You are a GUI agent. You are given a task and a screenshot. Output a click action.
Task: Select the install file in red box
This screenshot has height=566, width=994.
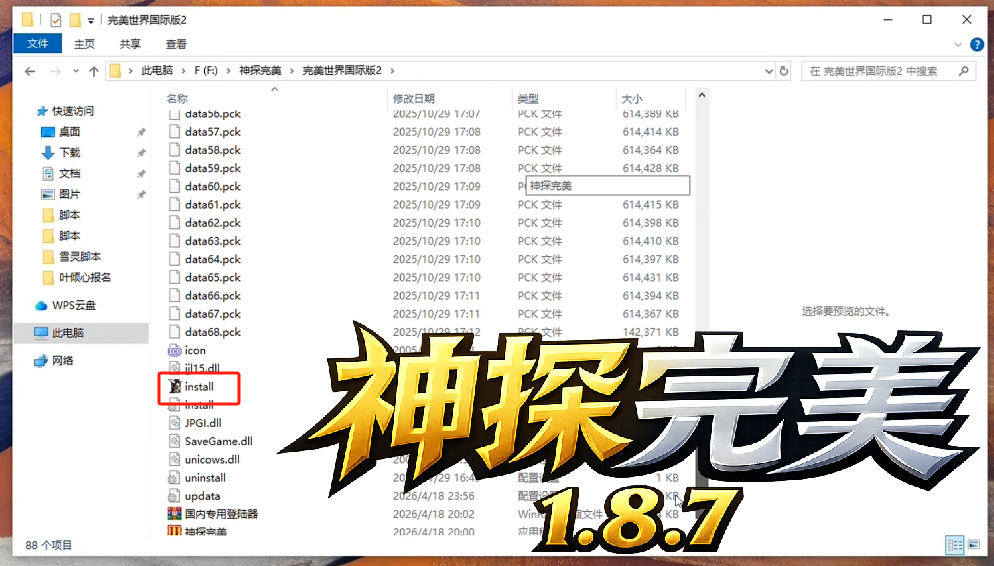[x=199, y=387]
